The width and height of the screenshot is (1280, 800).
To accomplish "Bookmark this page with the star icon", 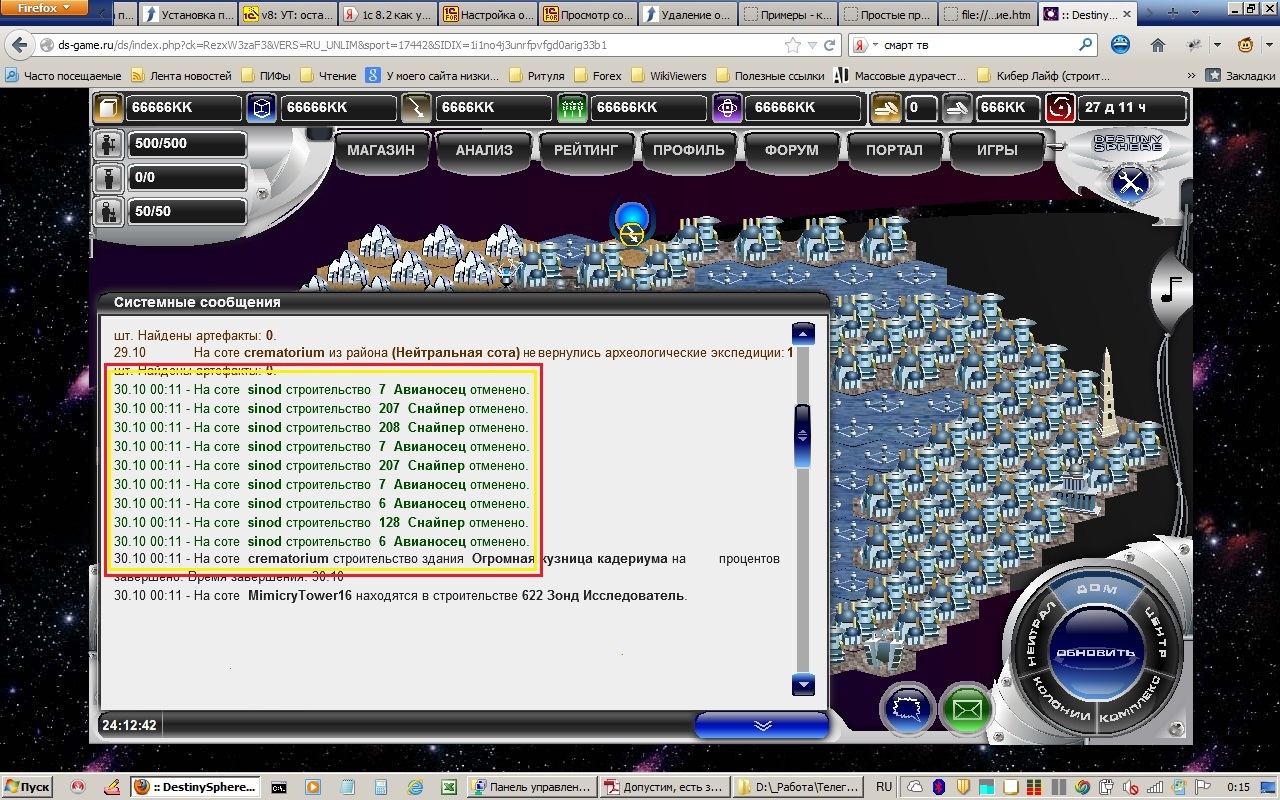I will pyautogui.click(x=793, y=45).
